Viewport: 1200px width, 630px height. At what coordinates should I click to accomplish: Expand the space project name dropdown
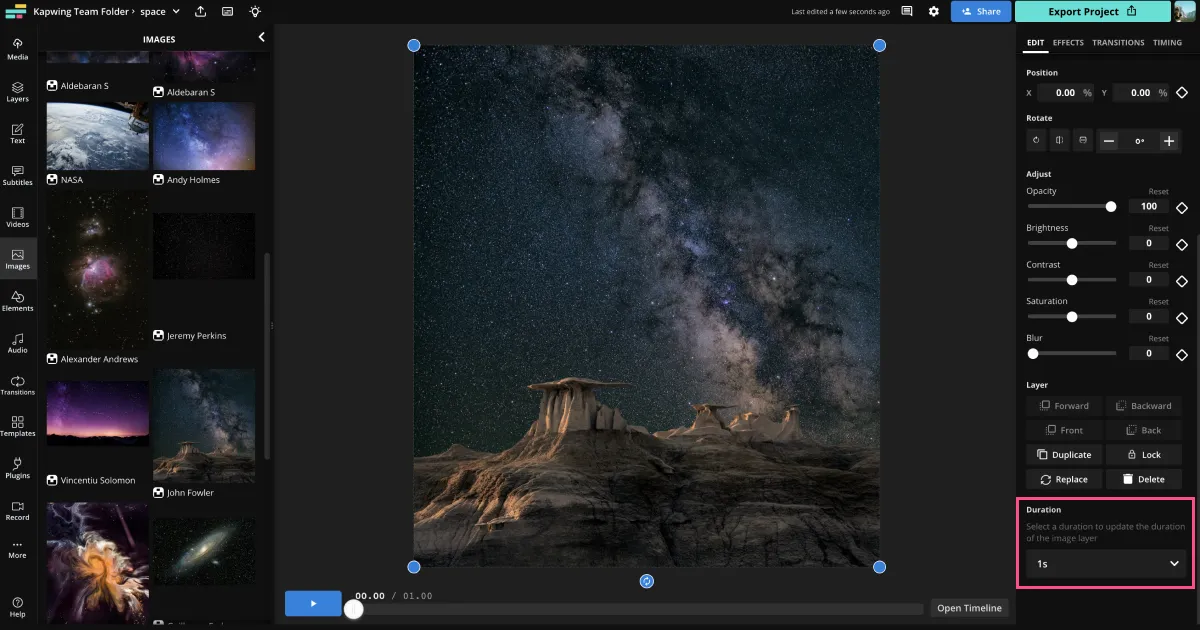[176, 11]
